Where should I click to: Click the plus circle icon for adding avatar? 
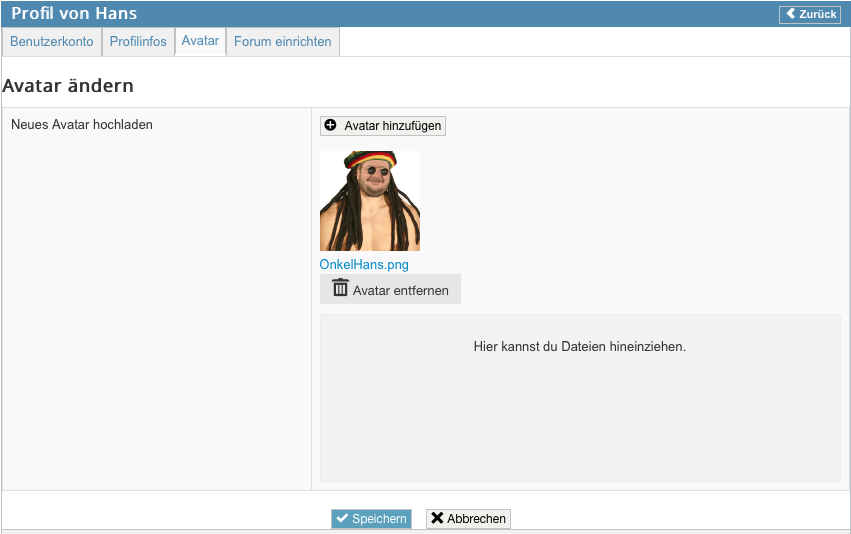[x=331, y=126]
